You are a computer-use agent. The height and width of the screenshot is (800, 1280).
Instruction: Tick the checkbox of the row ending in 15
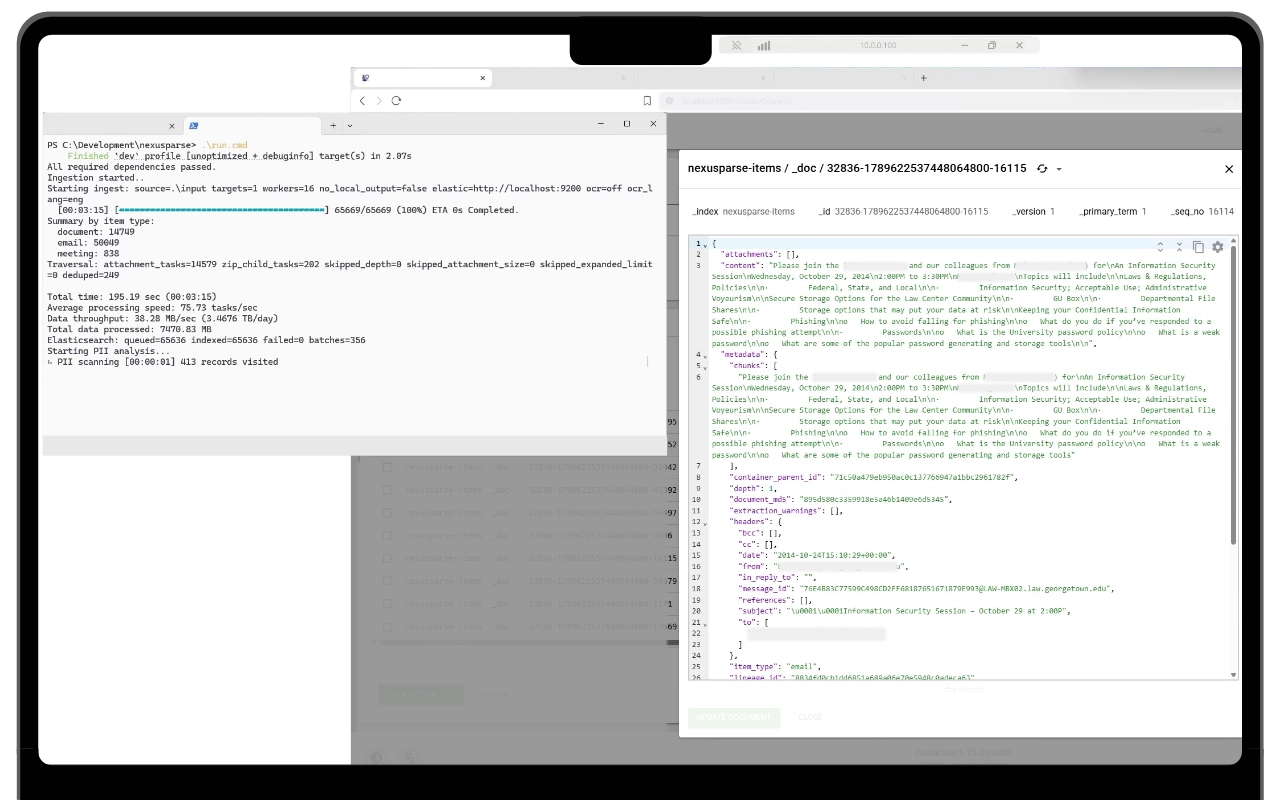click(x=386, y=558)
